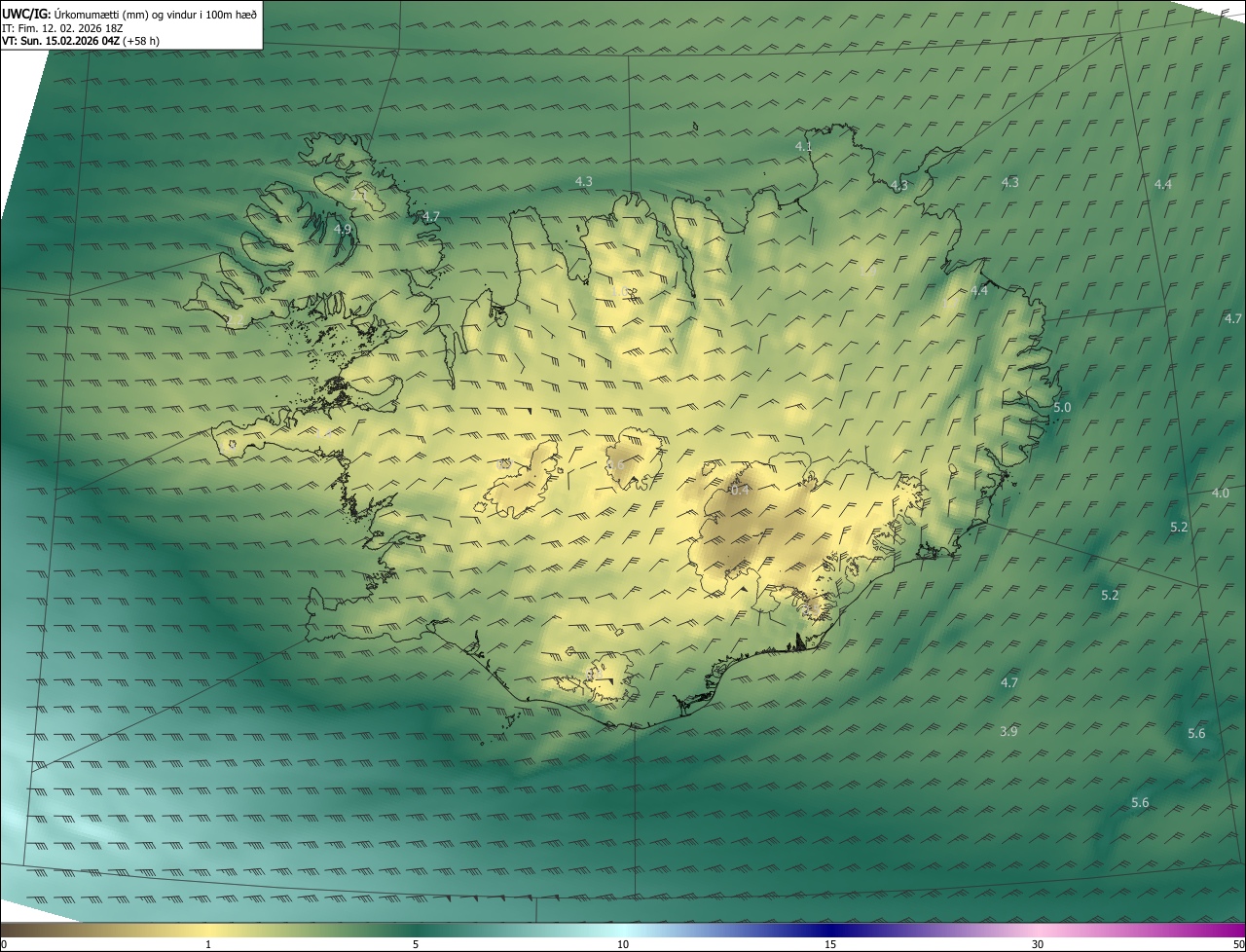Click the colorbar tick label 50
The height and width of the screenshot is (952, 1246).
(1238, 944)
